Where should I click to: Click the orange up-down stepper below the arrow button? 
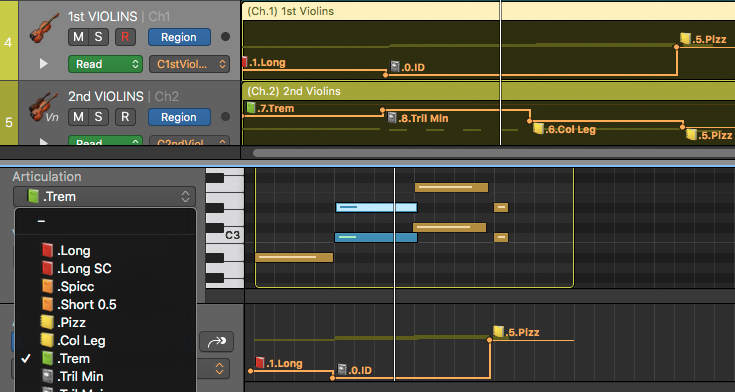[219, 369]
